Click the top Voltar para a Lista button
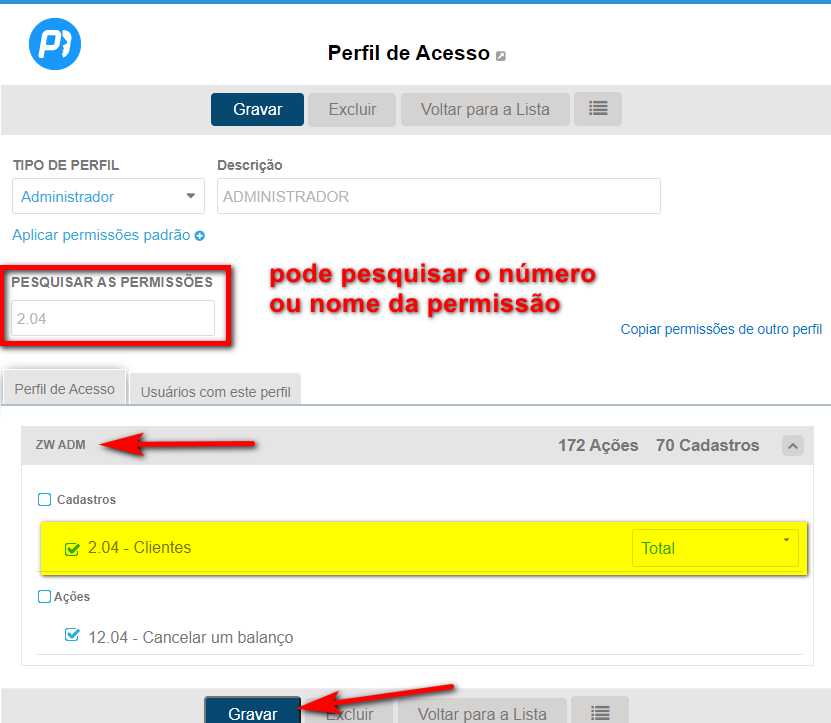This screenshot has height=723, width=831. pyautogui.click(x=485, y=109)
